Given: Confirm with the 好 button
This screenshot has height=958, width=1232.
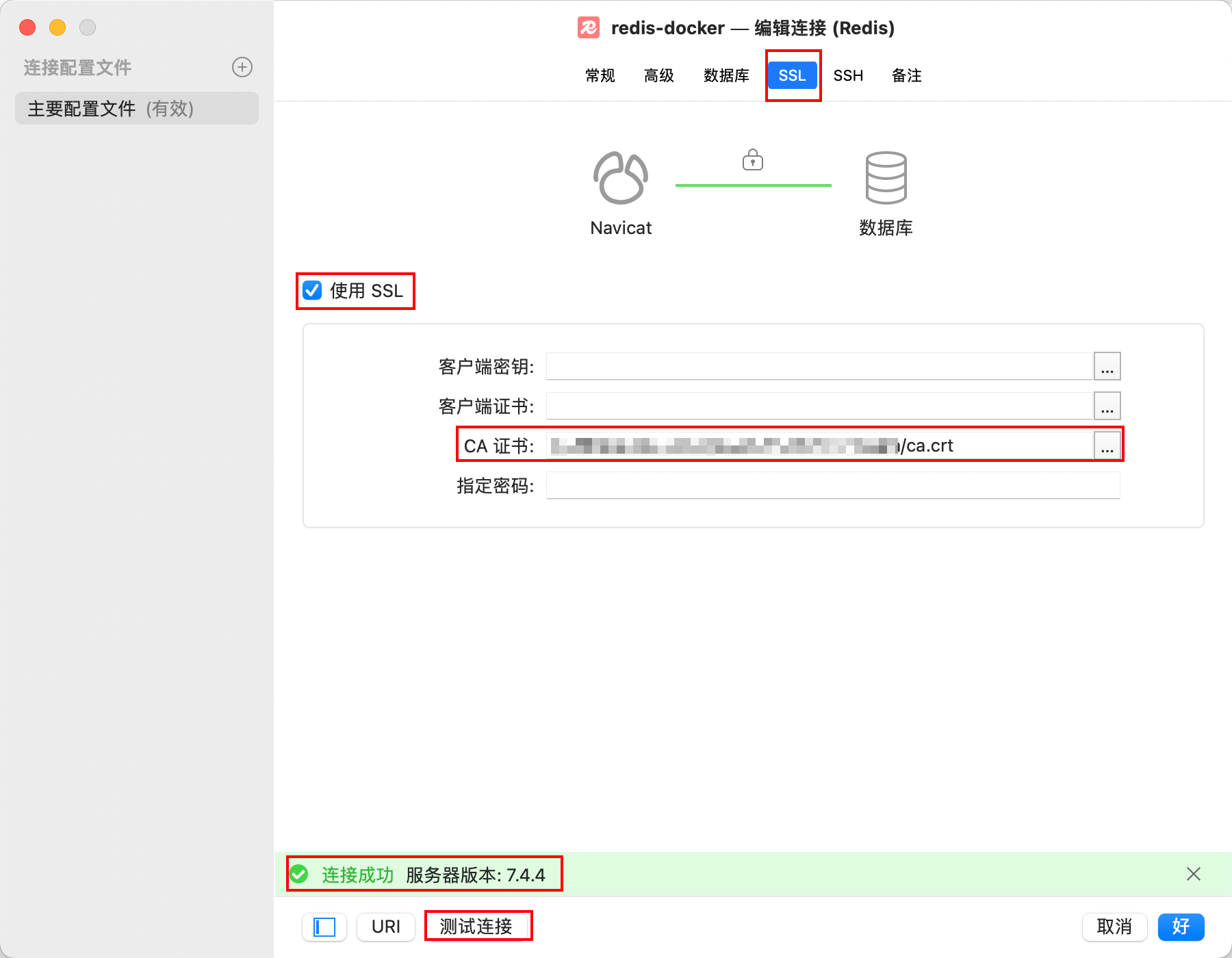Looking at the screenshot, I should [x=1181, y=927].
